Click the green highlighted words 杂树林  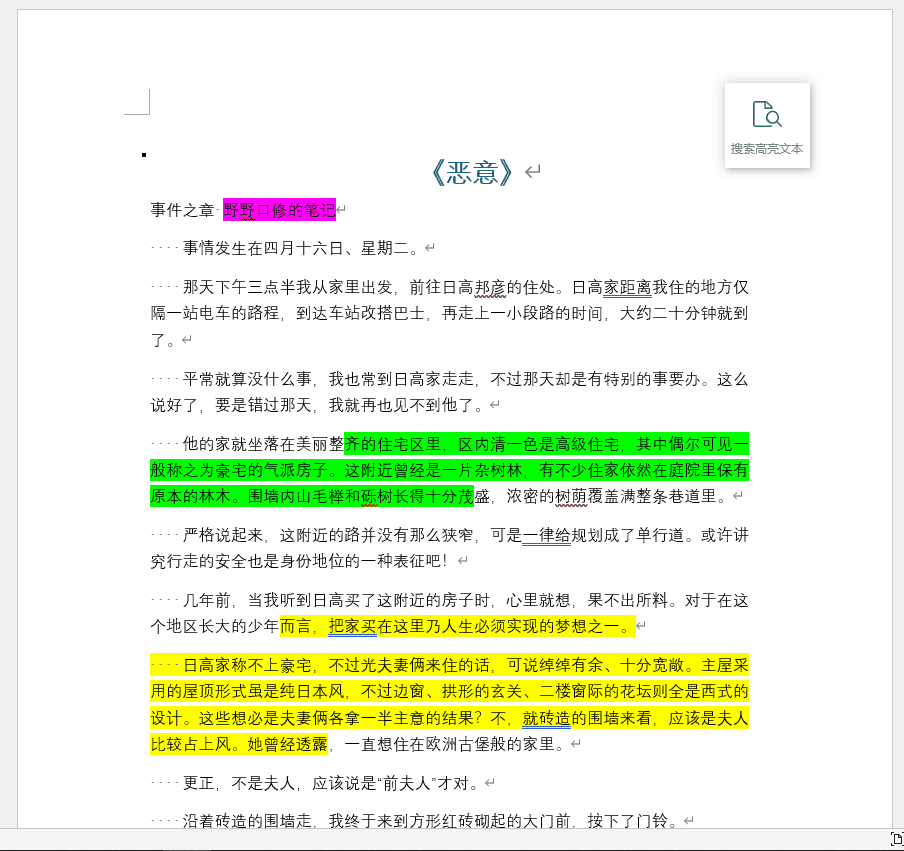(498, 470)
